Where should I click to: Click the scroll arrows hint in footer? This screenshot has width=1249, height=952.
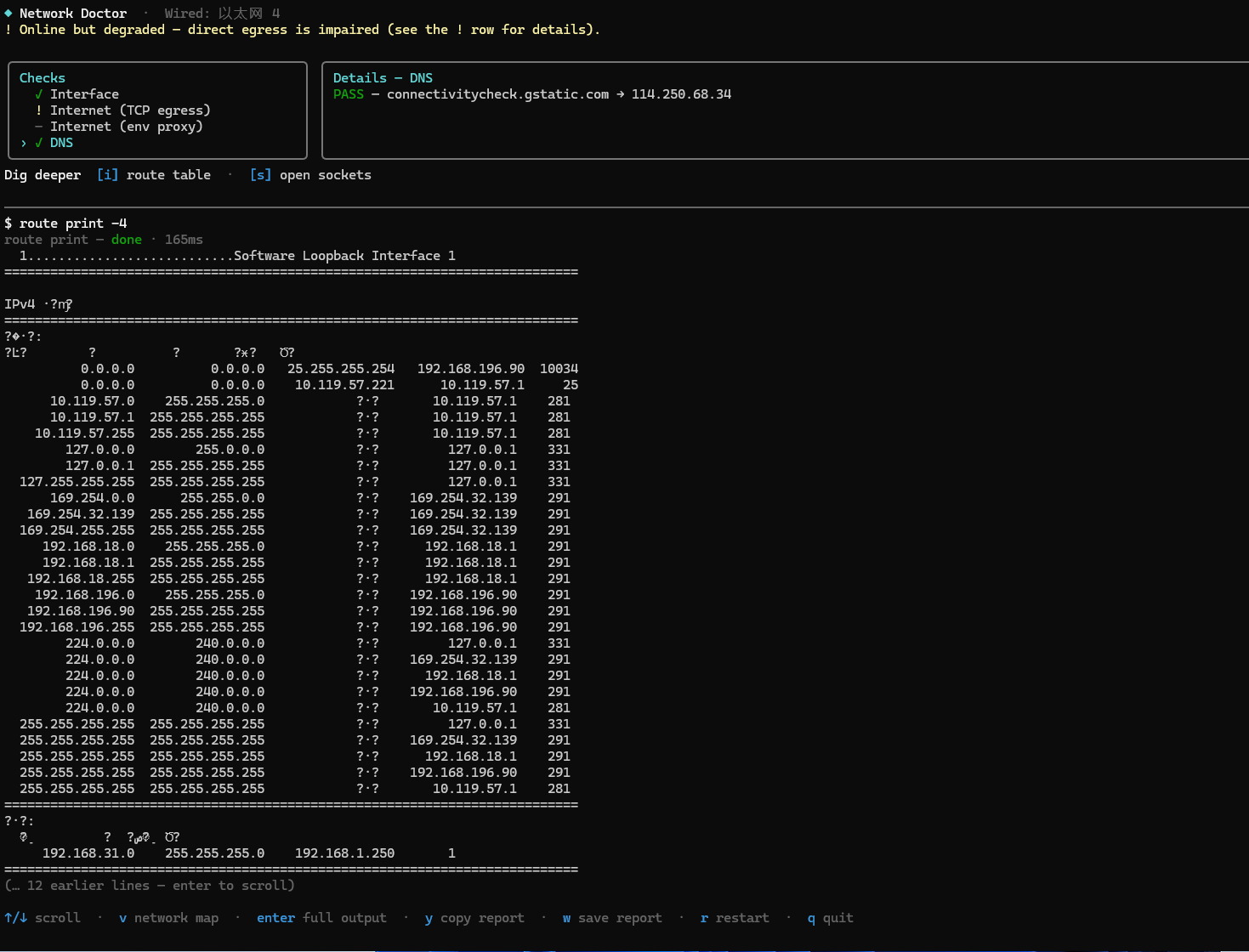click(43, 918)
